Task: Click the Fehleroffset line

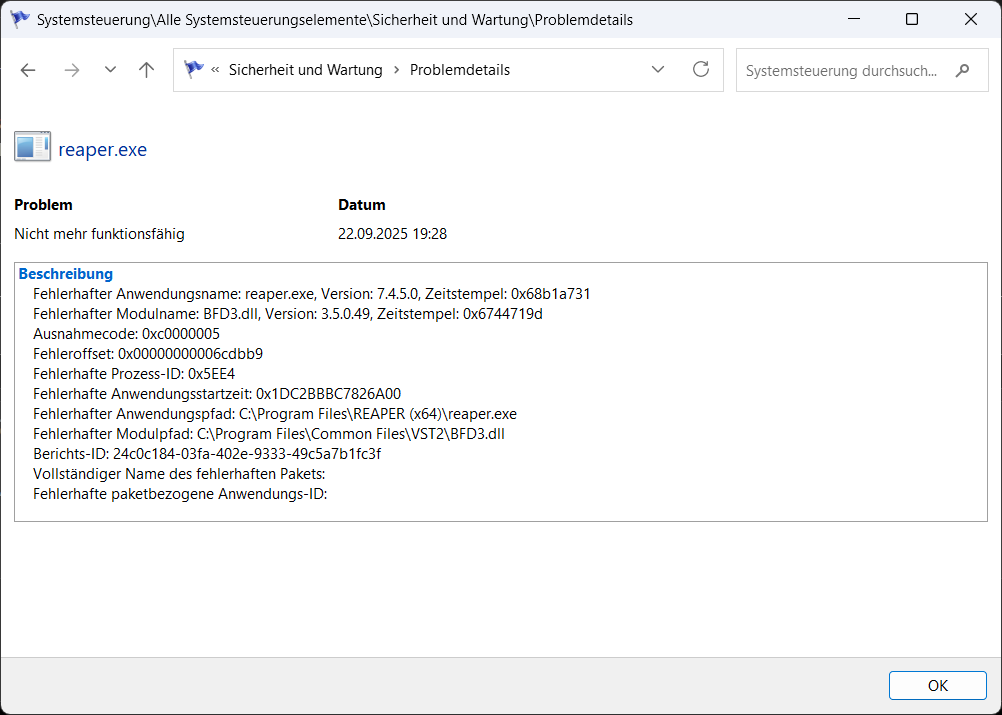Action: 148,354
